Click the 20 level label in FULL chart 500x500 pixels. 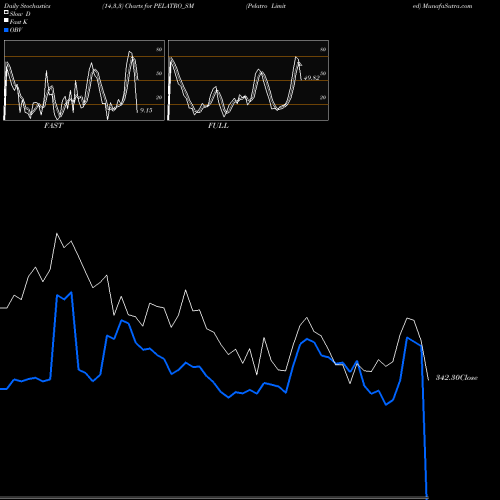pos(323,97)
